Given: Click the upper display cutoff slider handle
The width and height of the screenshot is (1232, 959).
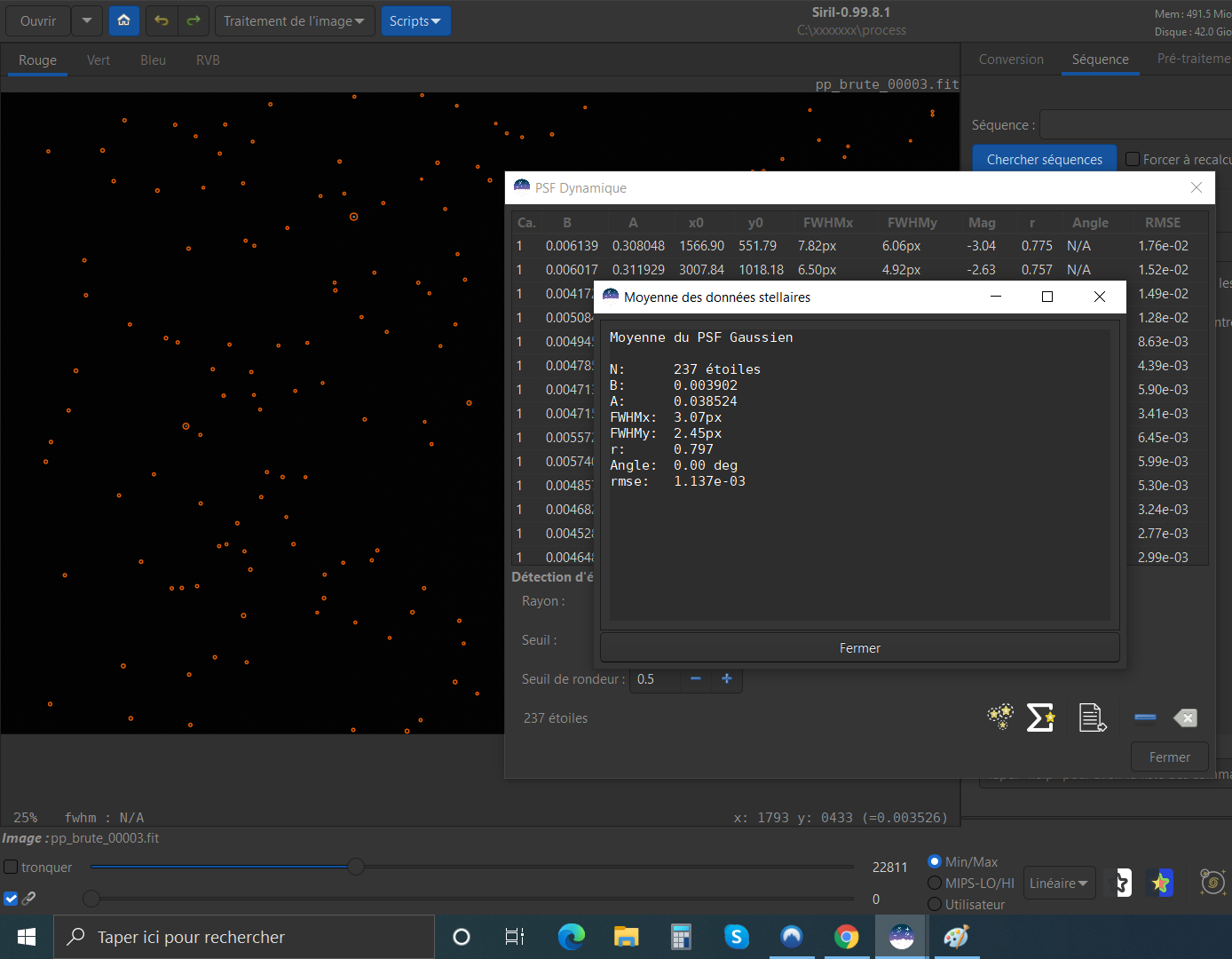Looking at the screenshot, I should coord(356,867).
